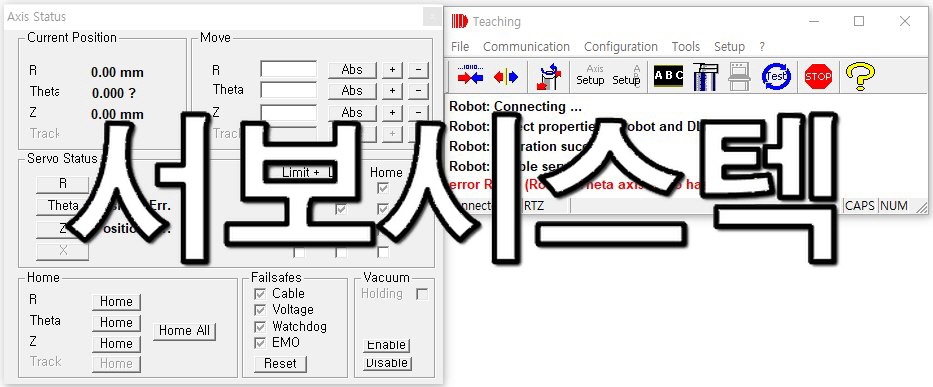Click the NUM status bar indicator
The height and width of the screenshot is (387, 933).
(x=894, y=205)
